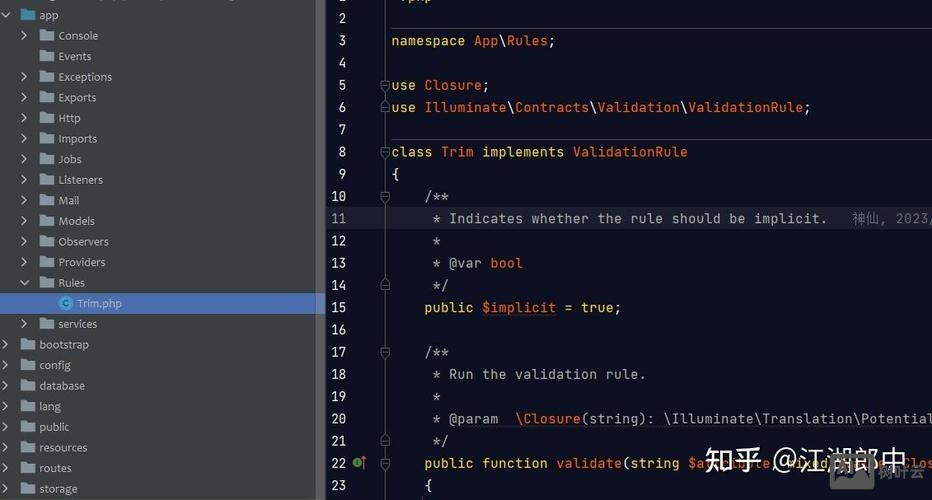Screen dimensions: 932x500
Task: Click the routes folder icon
Action: pyautogui.click(x=28, y=468)
